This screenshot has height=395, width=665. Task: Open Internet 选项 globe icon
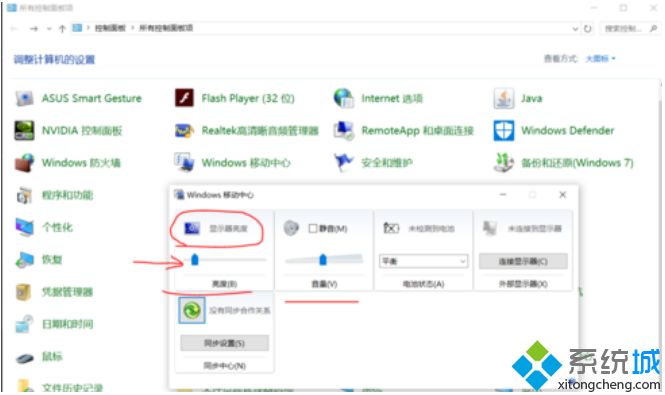(344, 98)
